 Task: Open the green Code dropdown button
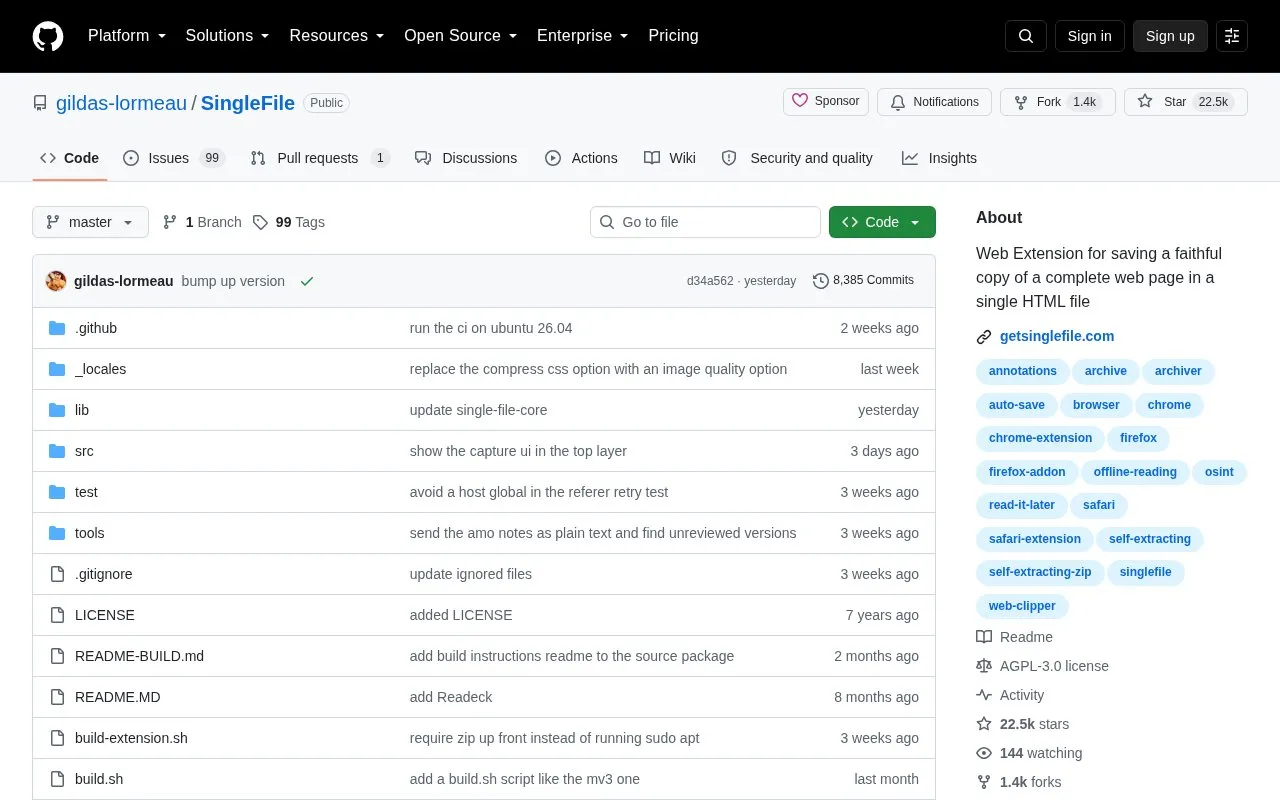pos(882,222)
